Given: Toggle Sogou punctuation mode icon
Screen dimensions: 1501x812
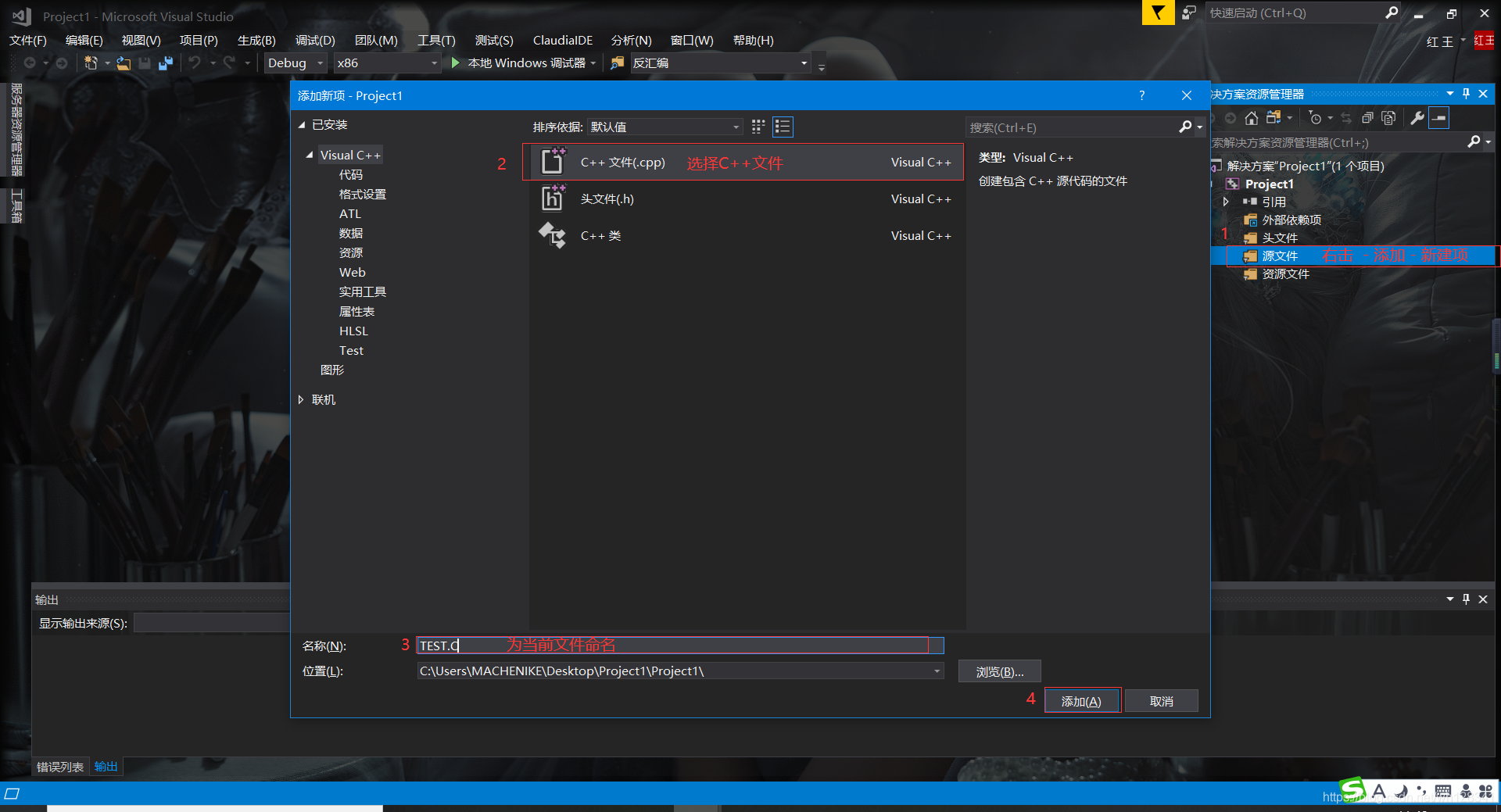Looking at the screenshot, I should tap(1421, 792).
